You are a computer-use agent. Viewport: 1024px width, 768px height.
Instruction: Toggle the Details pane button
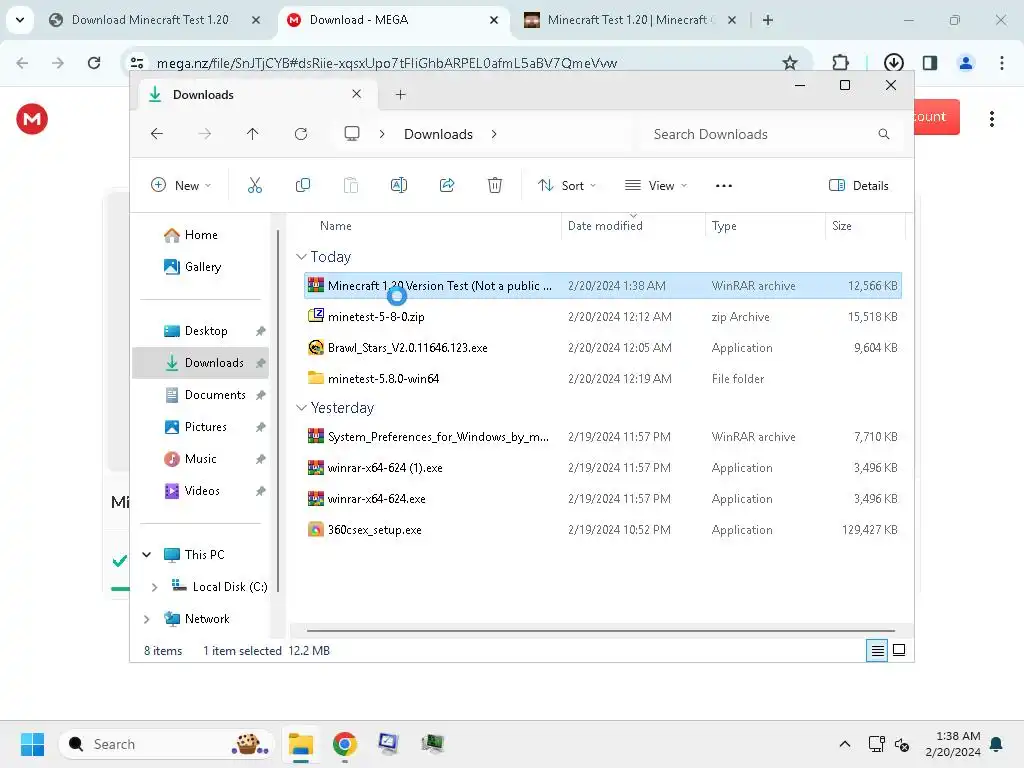point(858,185)
